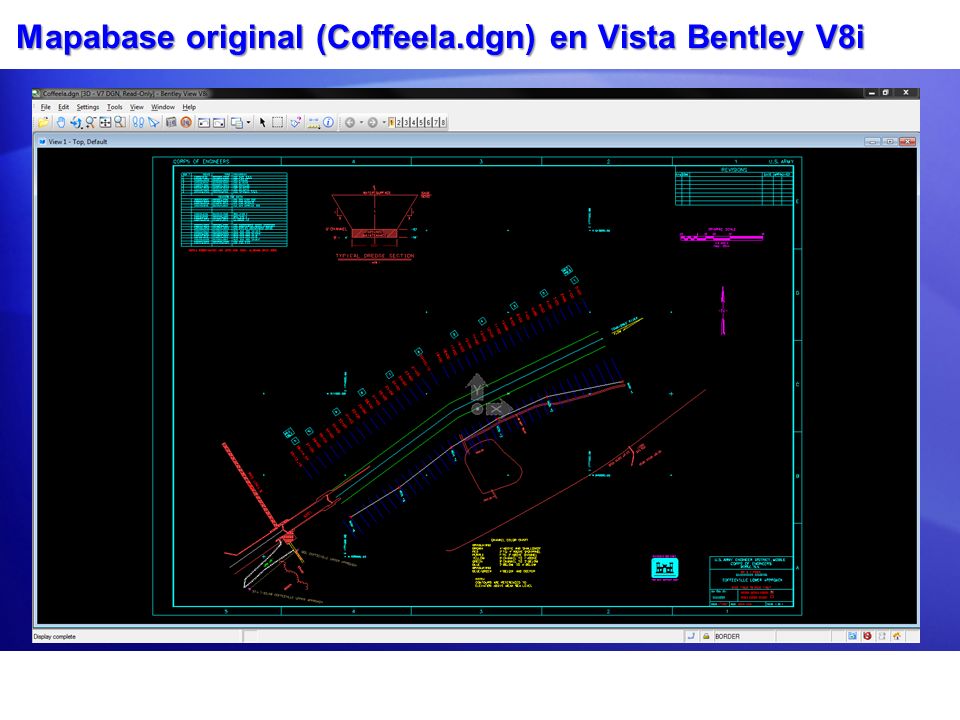The width and height of the screenshot is (960, 720).
Task: Click the View 1 window control icon
Action: click(x=42, y=141)
